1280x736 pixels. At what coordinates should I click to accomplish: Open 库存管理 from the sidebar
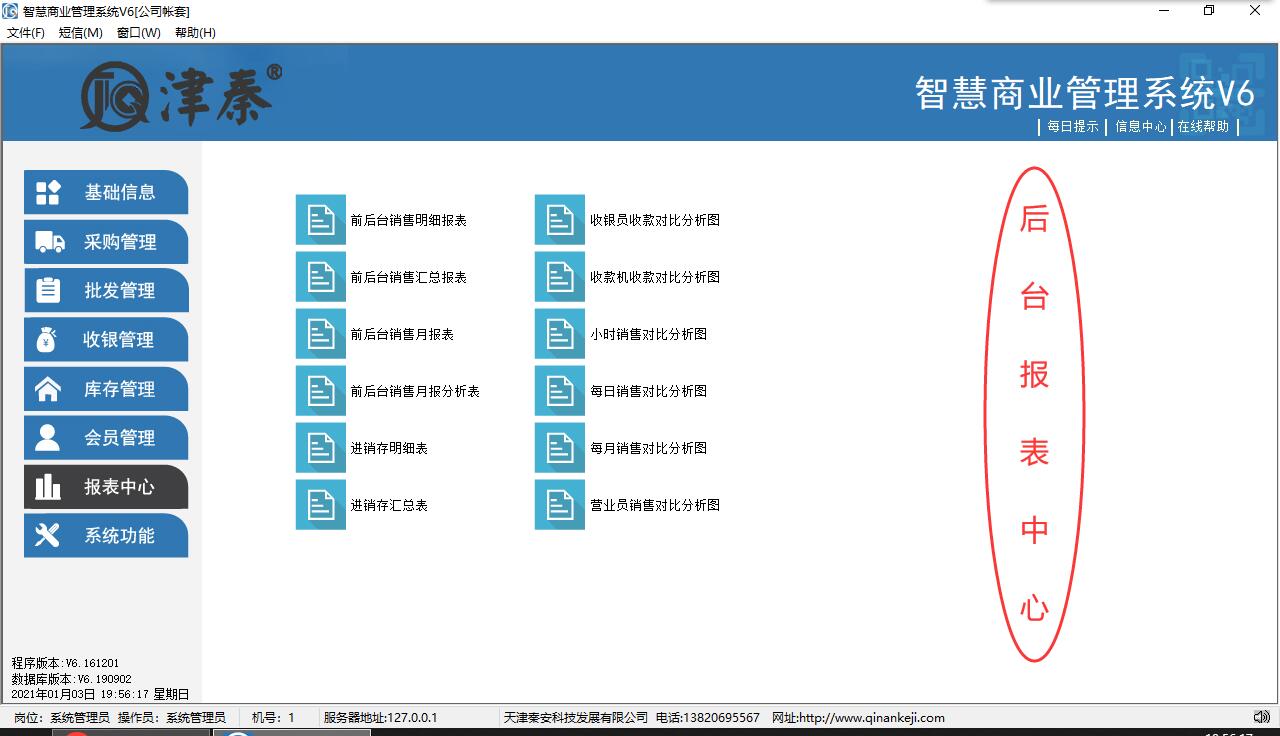click(x=106, y=389)
